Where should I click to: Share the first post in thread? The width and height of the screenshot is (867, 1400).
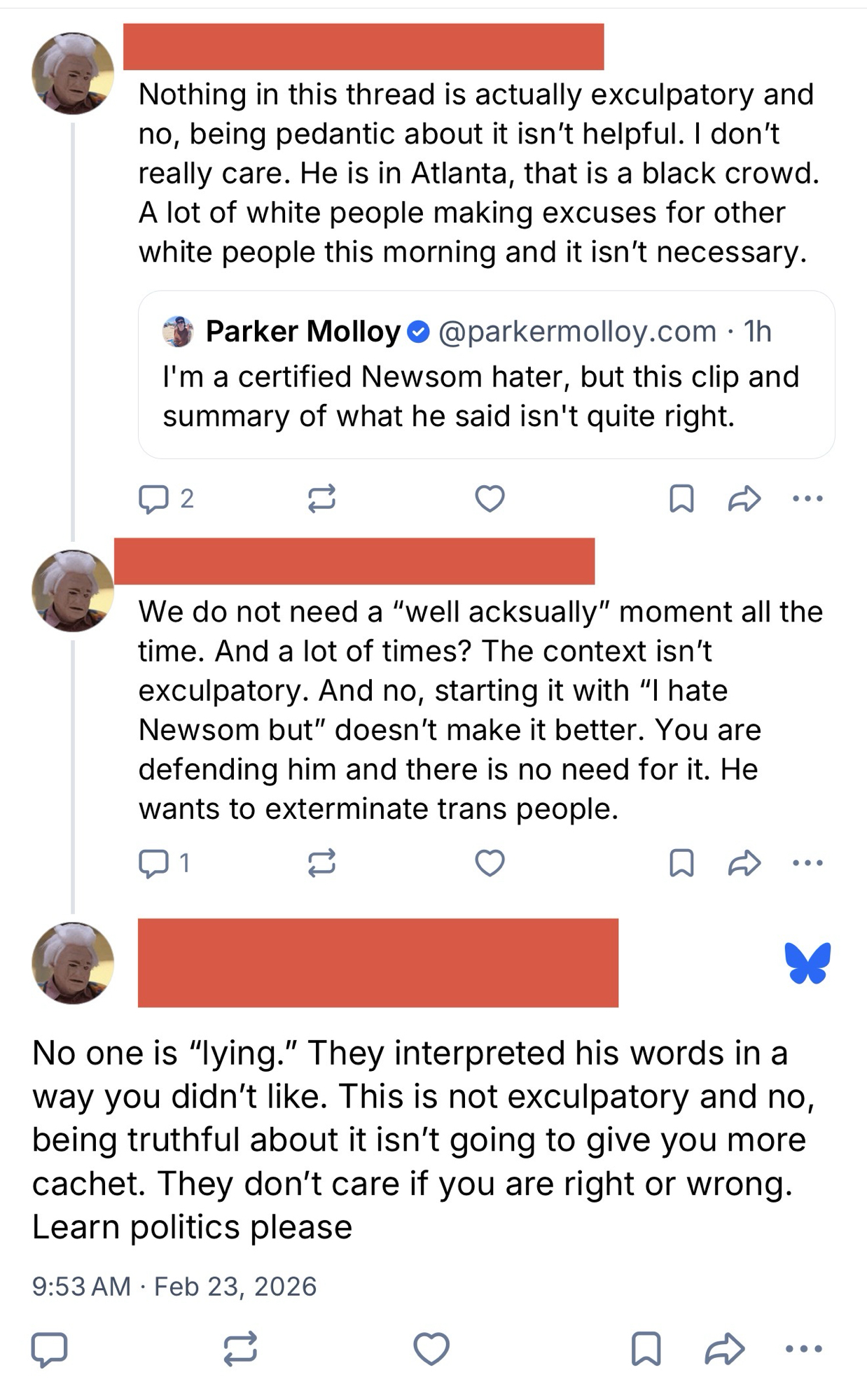[x=744, y=499]
